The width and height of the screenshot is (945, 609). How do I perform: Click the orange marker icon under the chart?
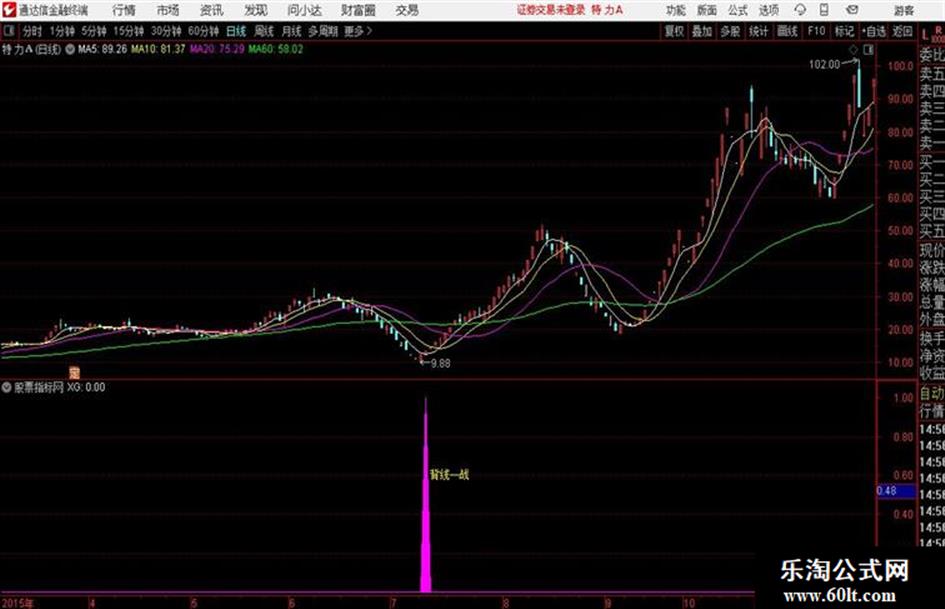tap(74, 373)
